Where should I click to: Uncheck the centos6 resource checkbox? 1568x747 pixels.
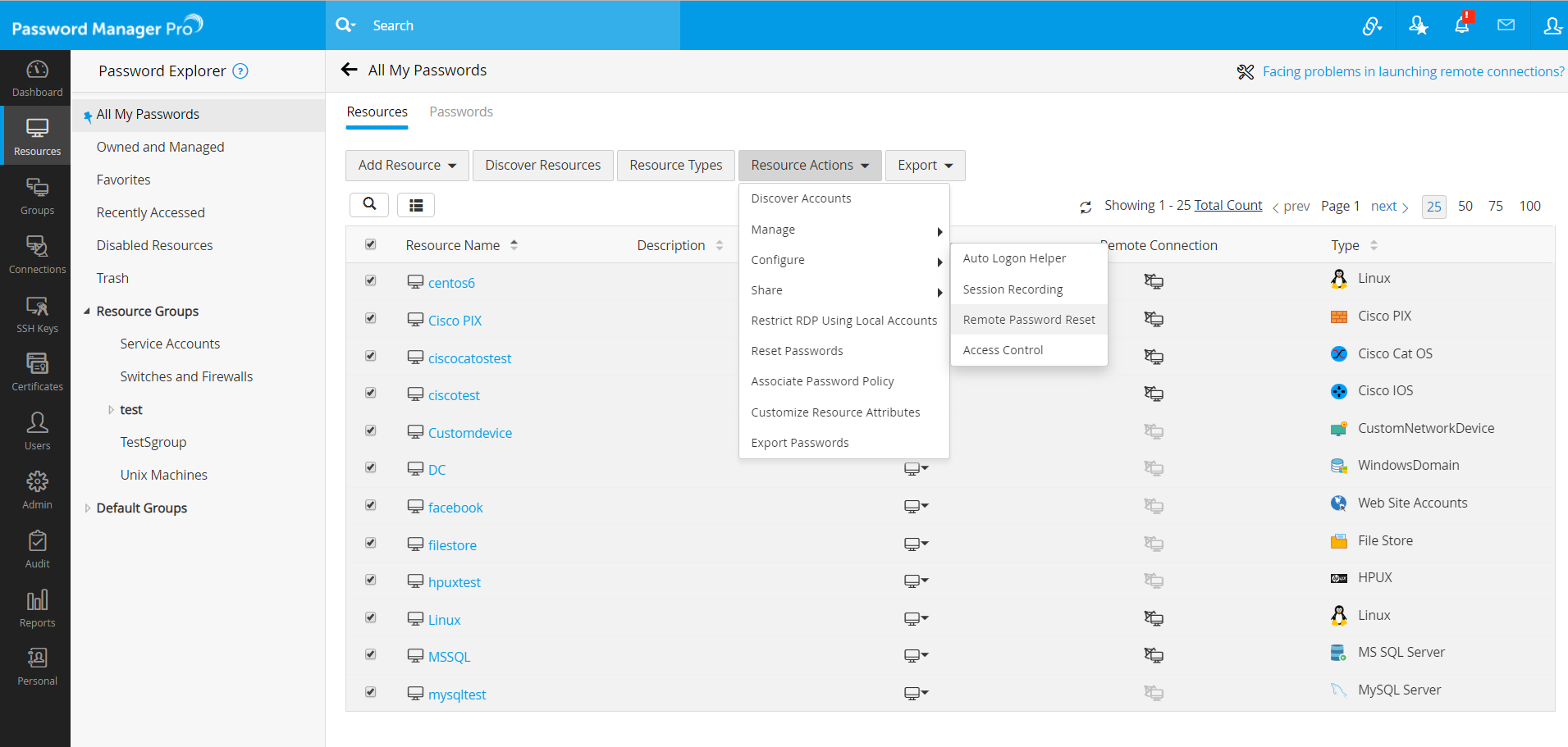point(371,280)
